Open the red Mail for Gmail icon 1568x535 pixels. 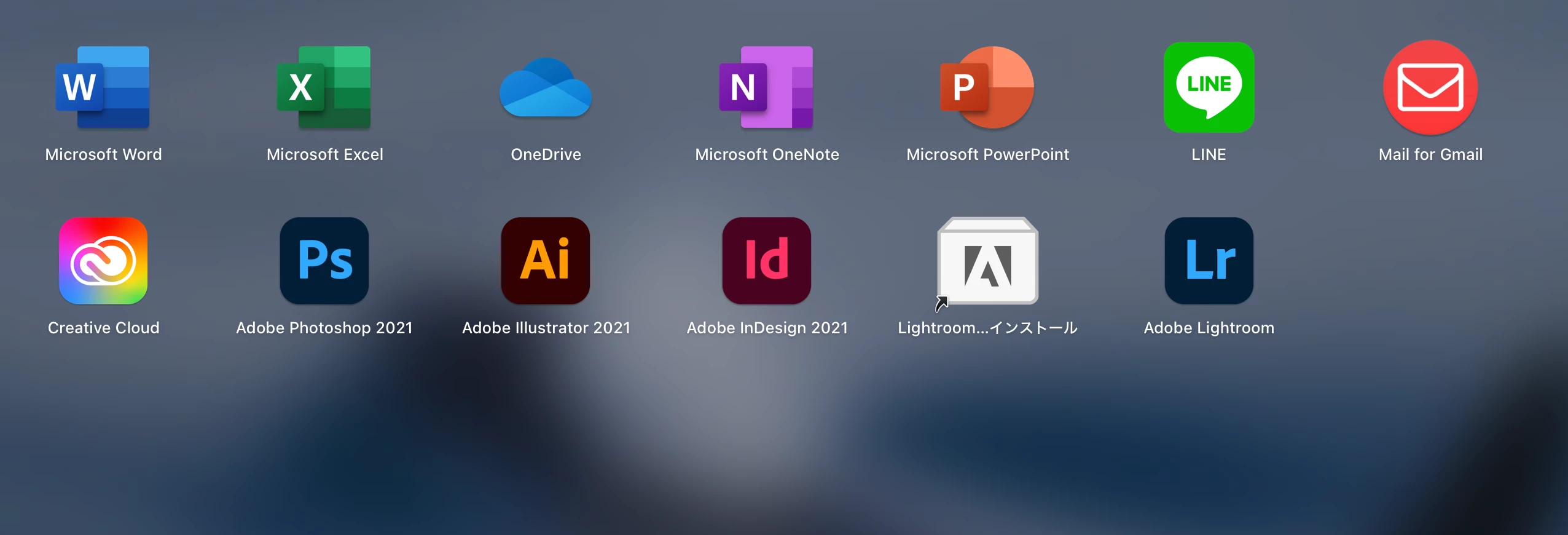pyautogui.click(x=1430, y=87)
